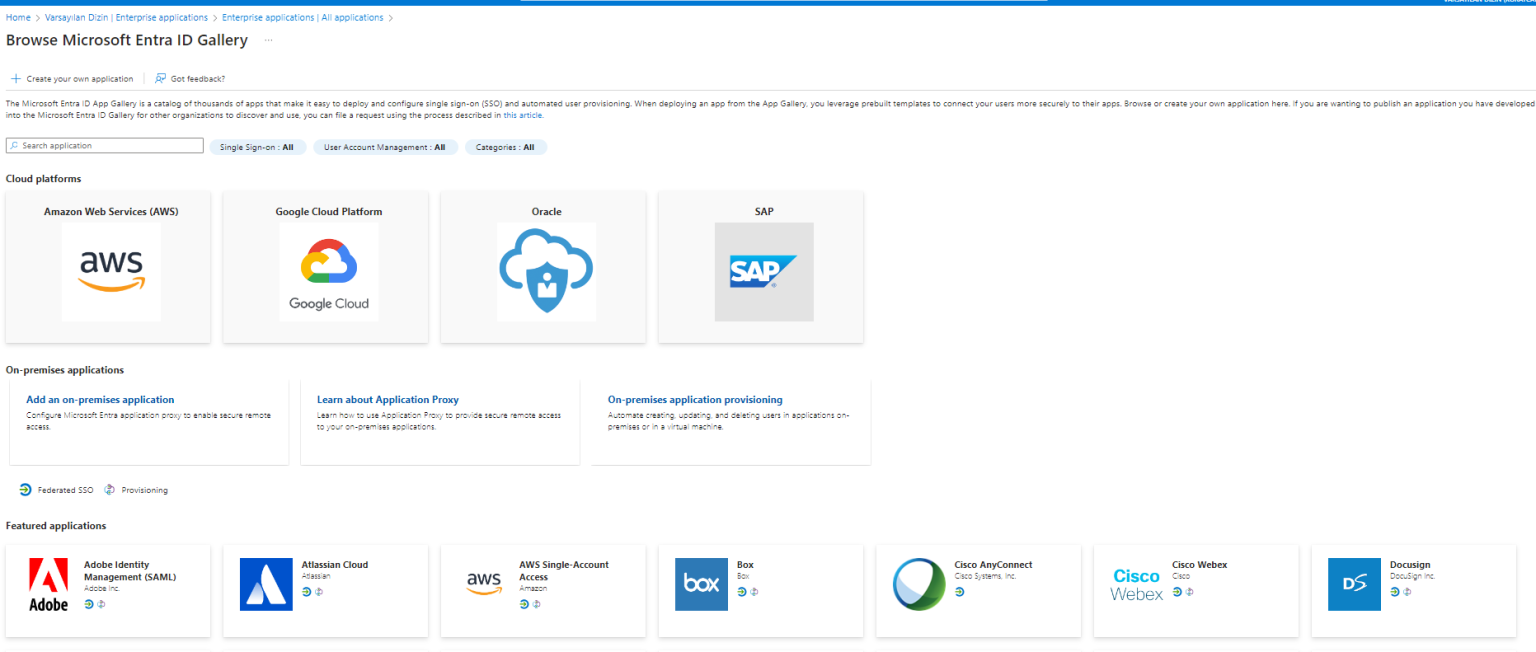
Task: Expand the Categories : All filter
Action: 506,146
